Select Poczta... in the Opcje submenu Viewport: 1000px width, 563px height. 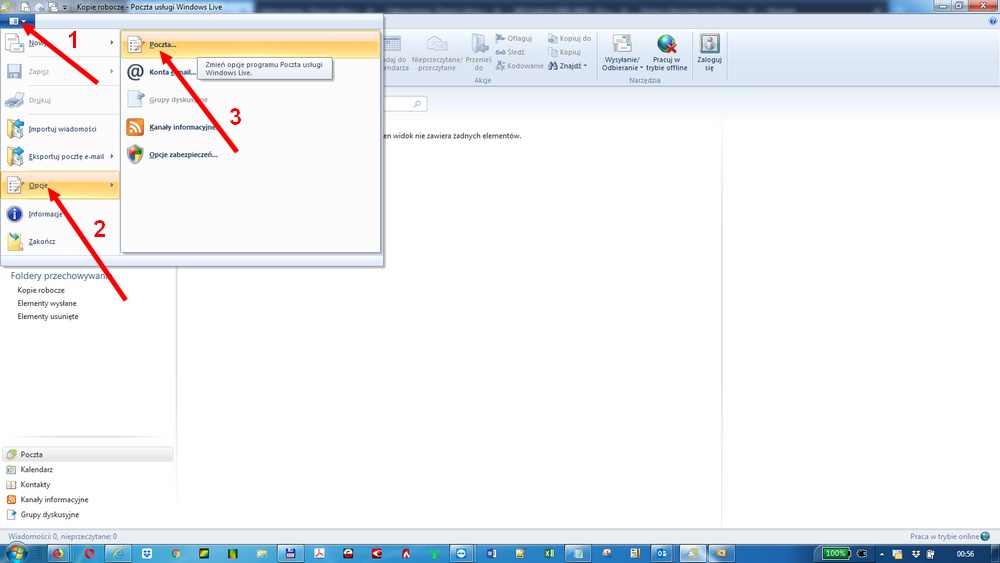click(251, 45)
